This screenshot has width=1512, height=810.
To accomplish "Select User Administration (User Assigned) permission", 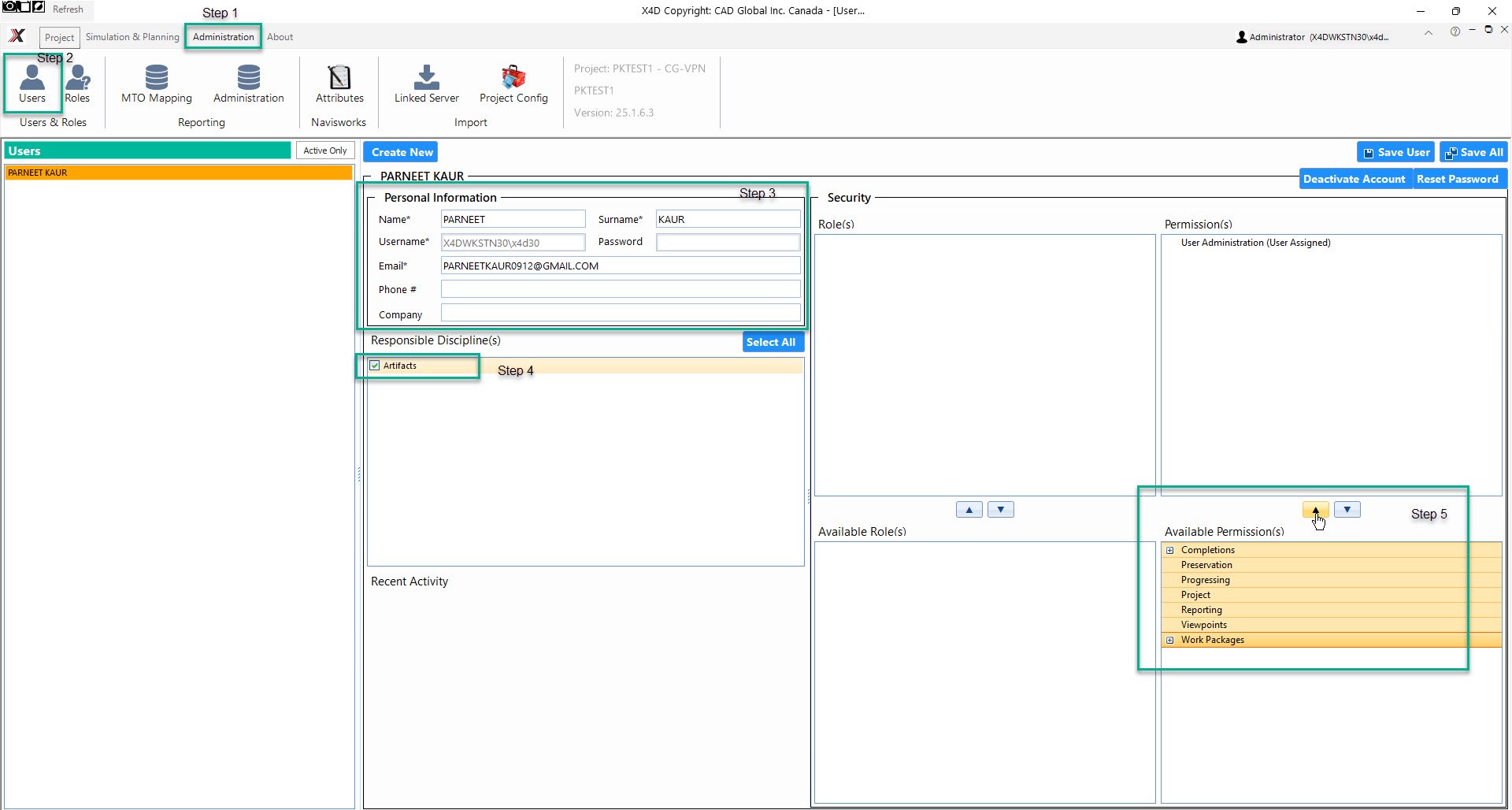I will tap(1256, 243).
